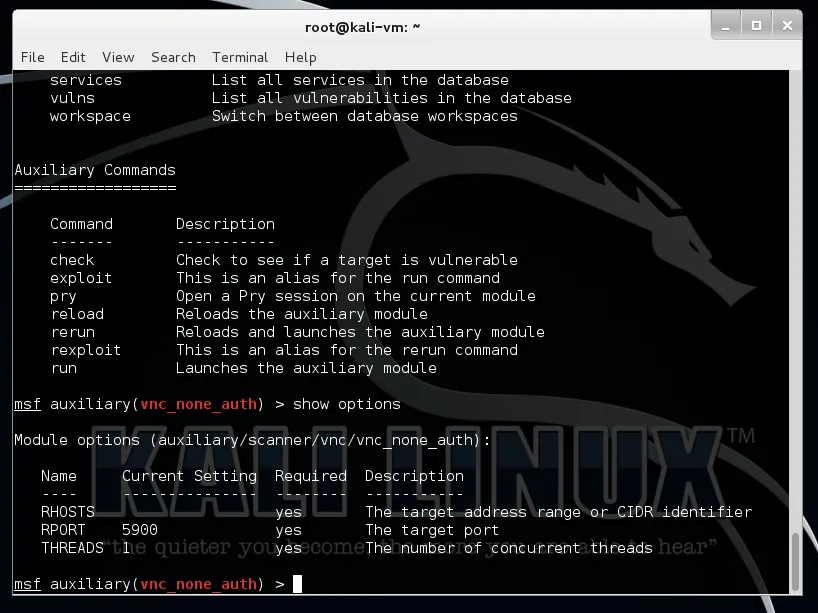
Task: Open the Help menu
Action: 299,57
